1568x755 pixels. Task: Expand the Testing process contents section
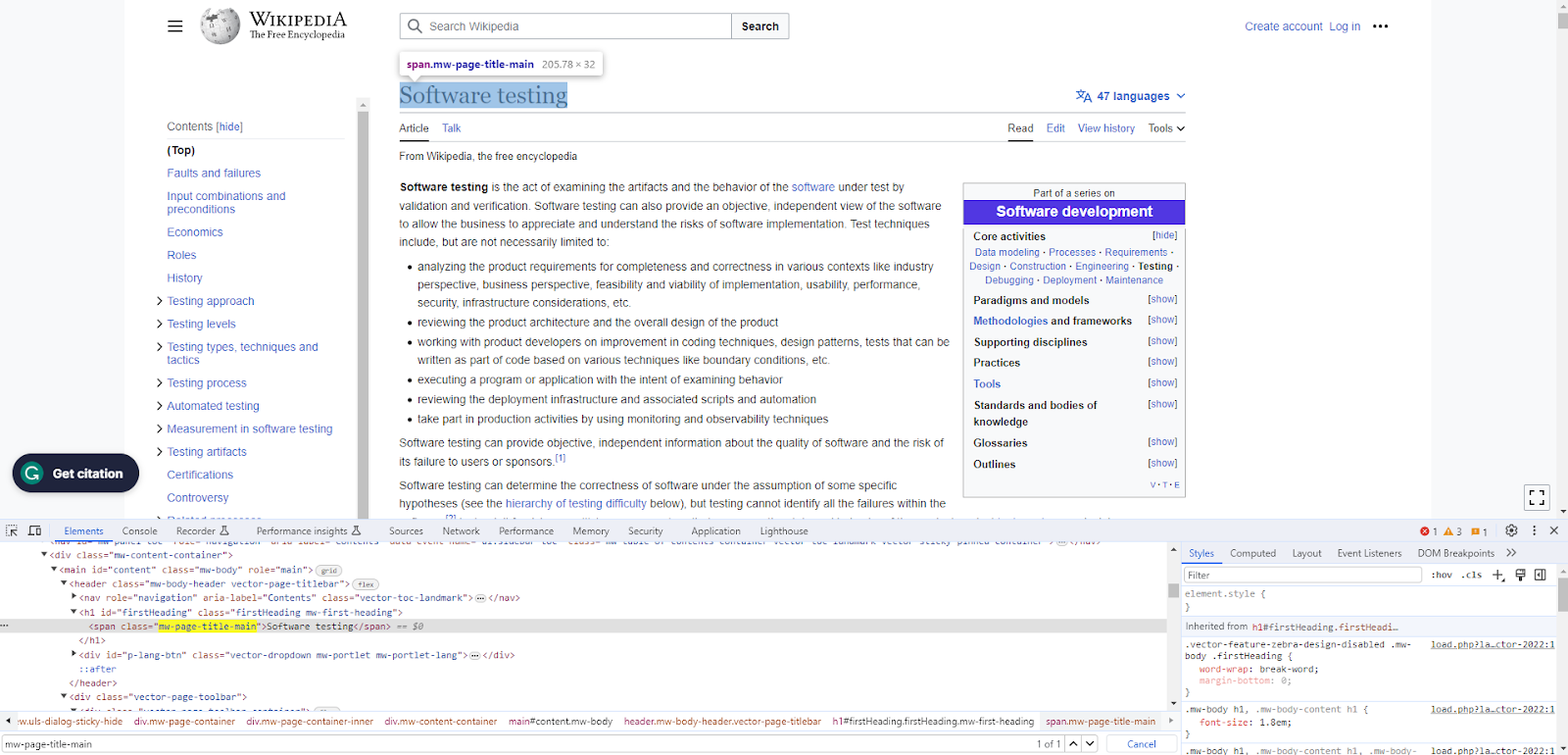(160, 383)
